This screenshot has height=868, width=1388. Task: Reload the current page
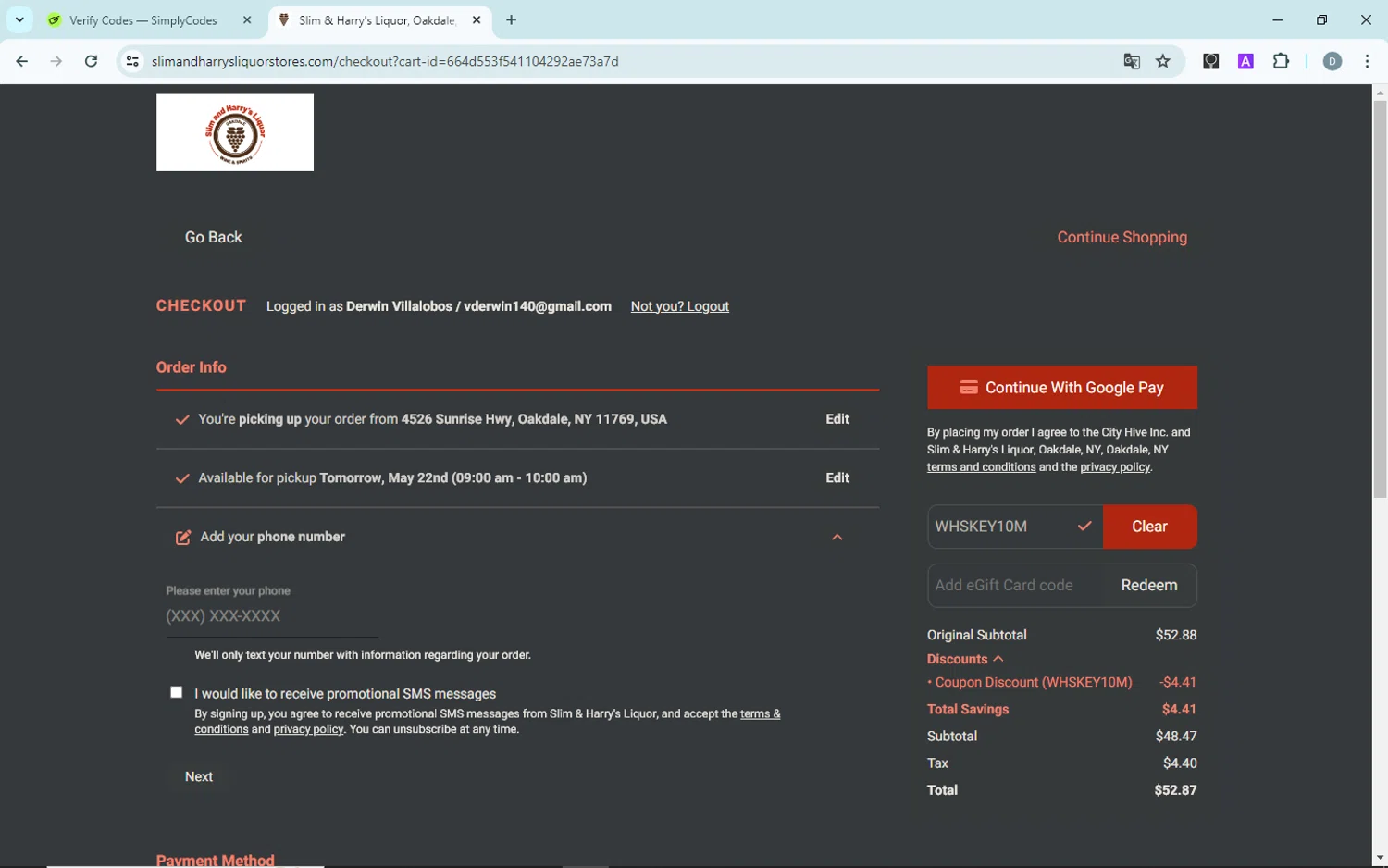91,61
